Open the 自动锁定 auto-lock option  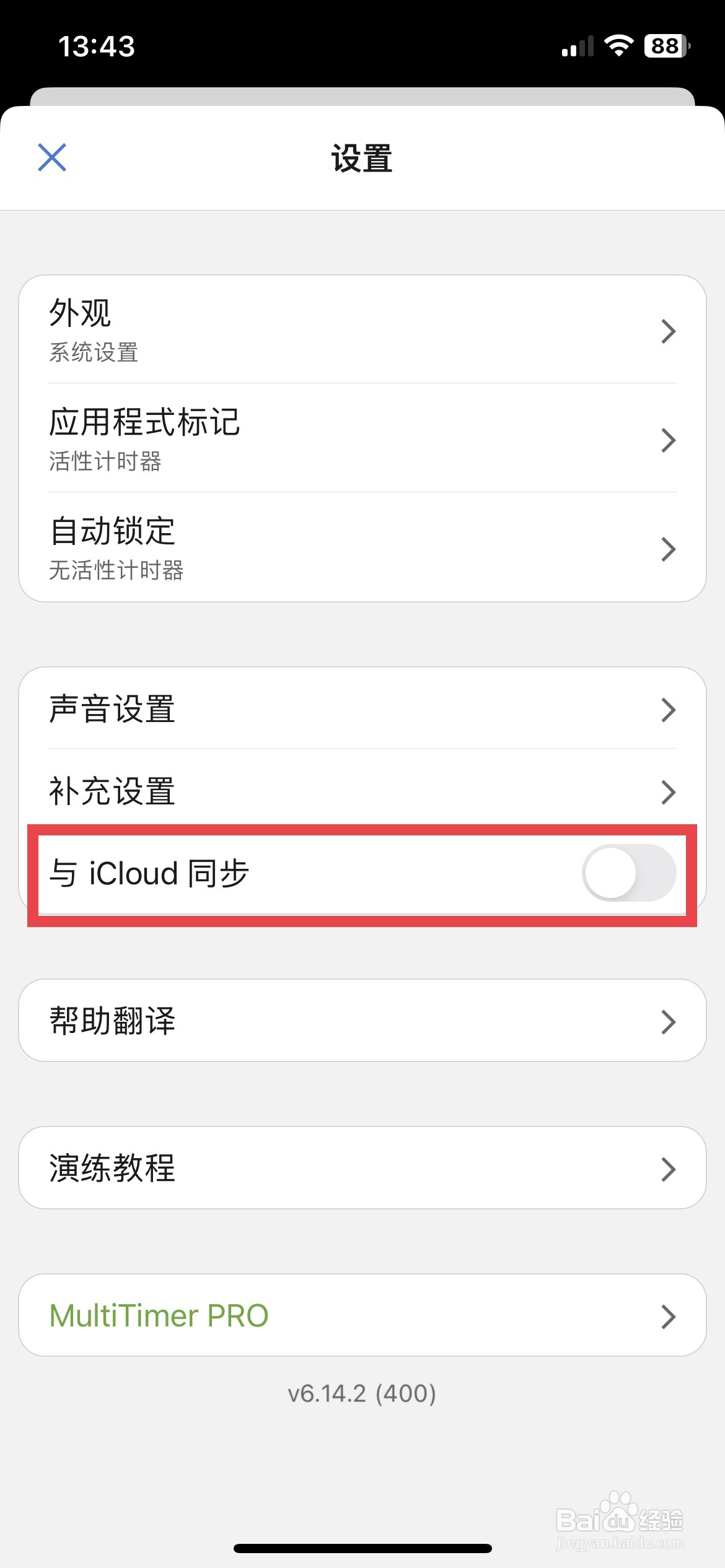(362, 547)
